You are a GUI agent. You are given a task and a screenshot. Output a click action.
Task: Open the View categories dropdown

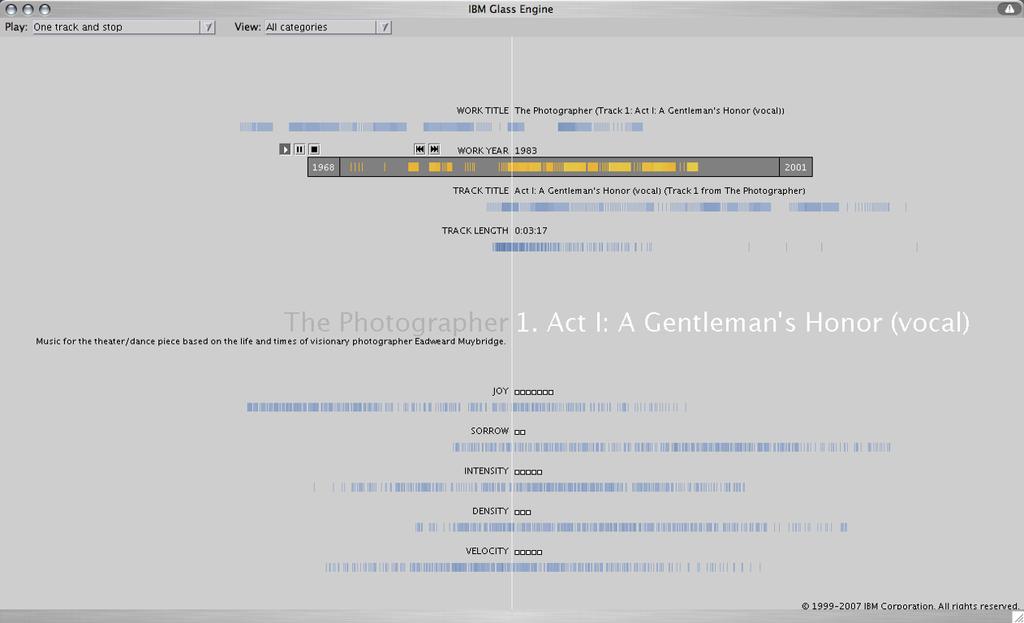point(328,27)
